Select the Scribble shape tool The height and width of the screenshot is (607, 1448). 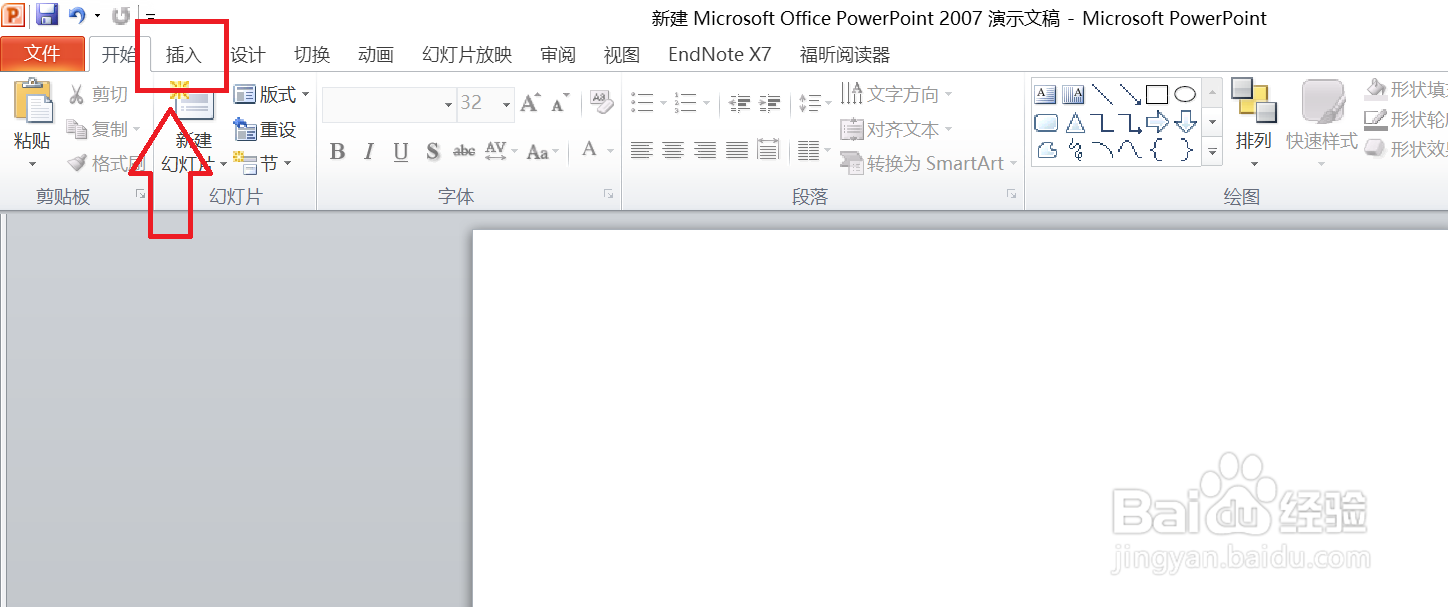[1074, 150]
